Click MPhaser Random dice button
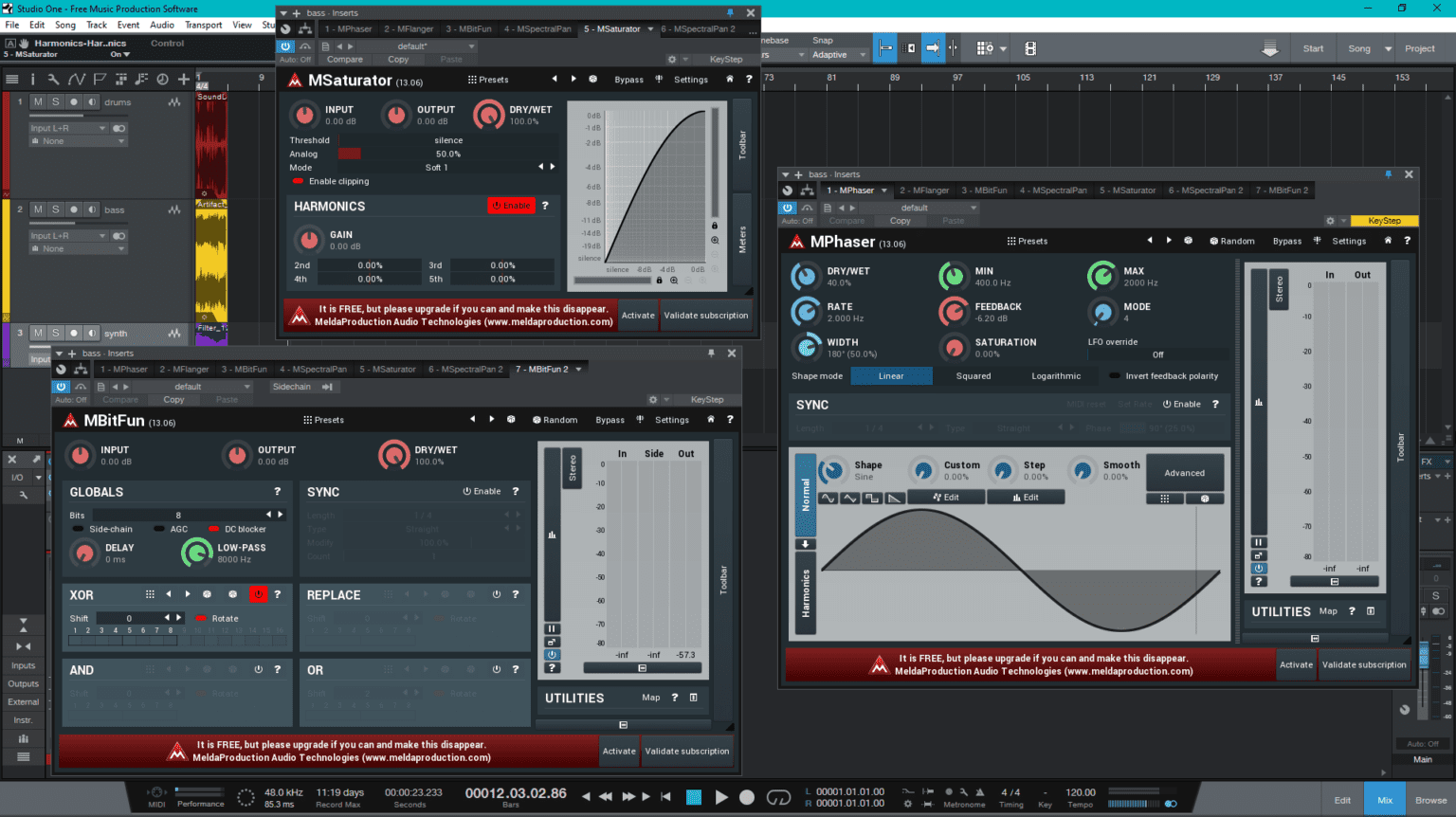 click(x=1231, y=241)
